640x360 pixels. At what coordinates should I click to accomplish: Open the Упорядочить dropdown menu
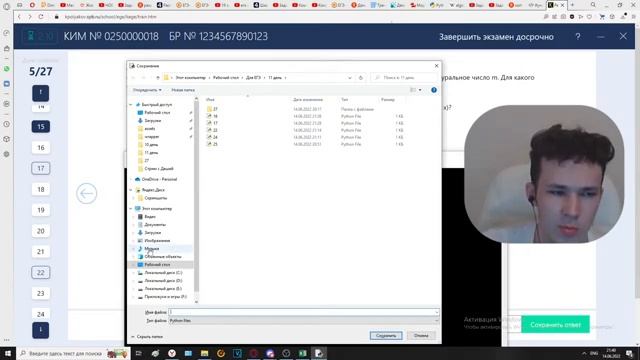[147, 90]
